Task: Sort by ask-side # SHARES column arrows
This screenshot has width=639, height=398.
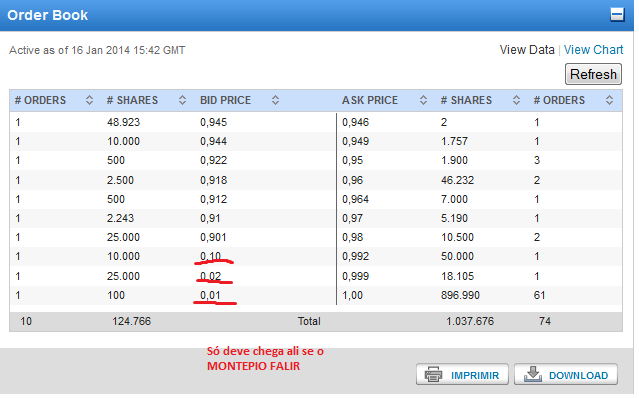Action: point(516,100)
